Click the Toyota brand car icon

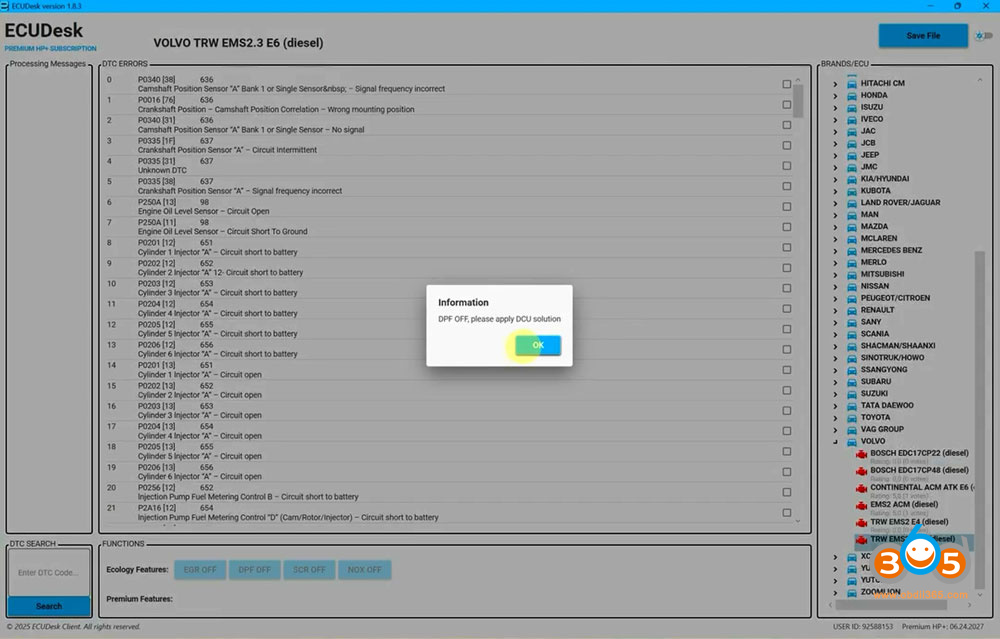pyautogui.click(x=852, y=417)
